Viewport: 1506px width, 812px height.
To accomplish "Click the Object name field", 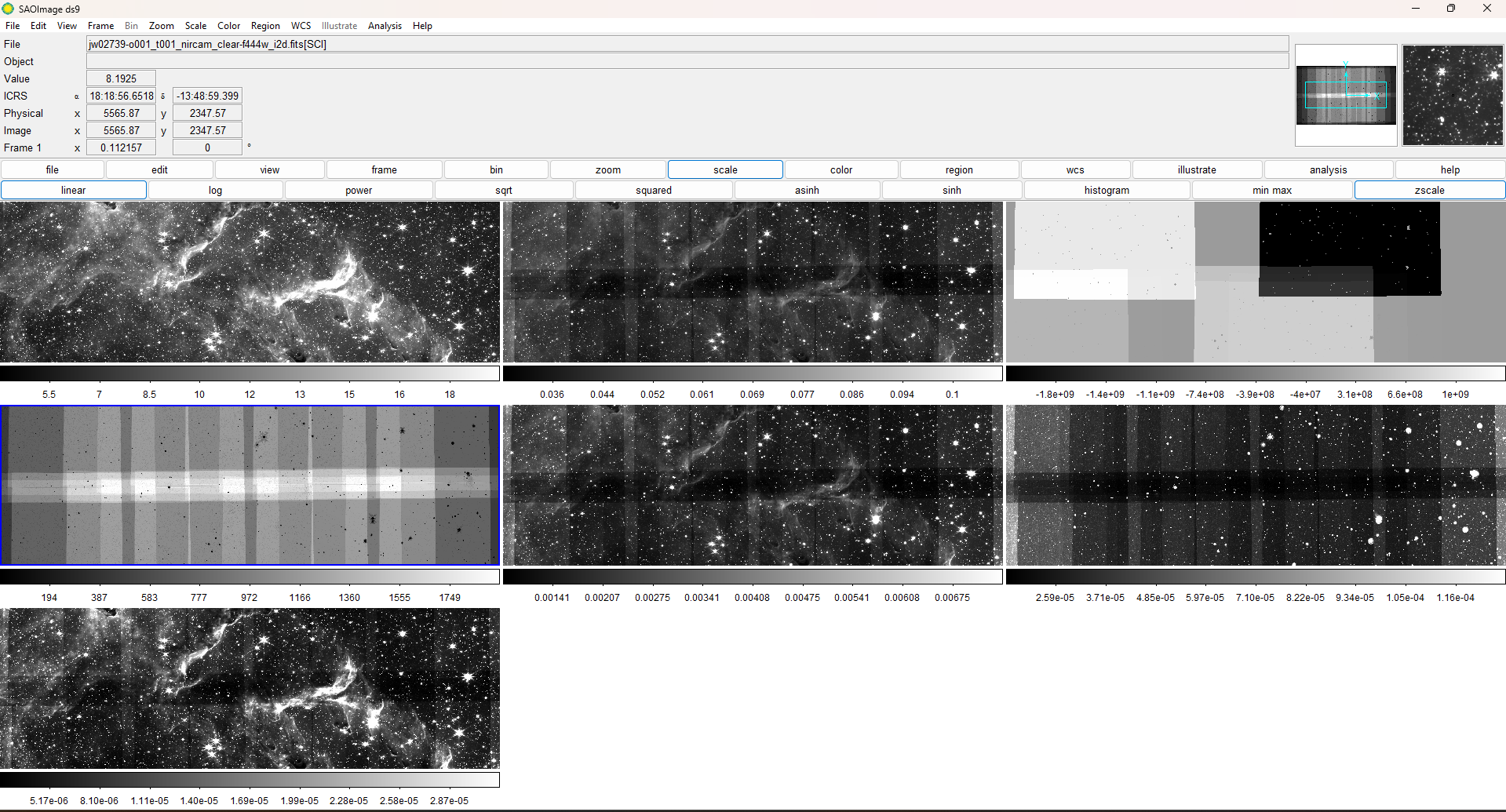I will [687, 61].
